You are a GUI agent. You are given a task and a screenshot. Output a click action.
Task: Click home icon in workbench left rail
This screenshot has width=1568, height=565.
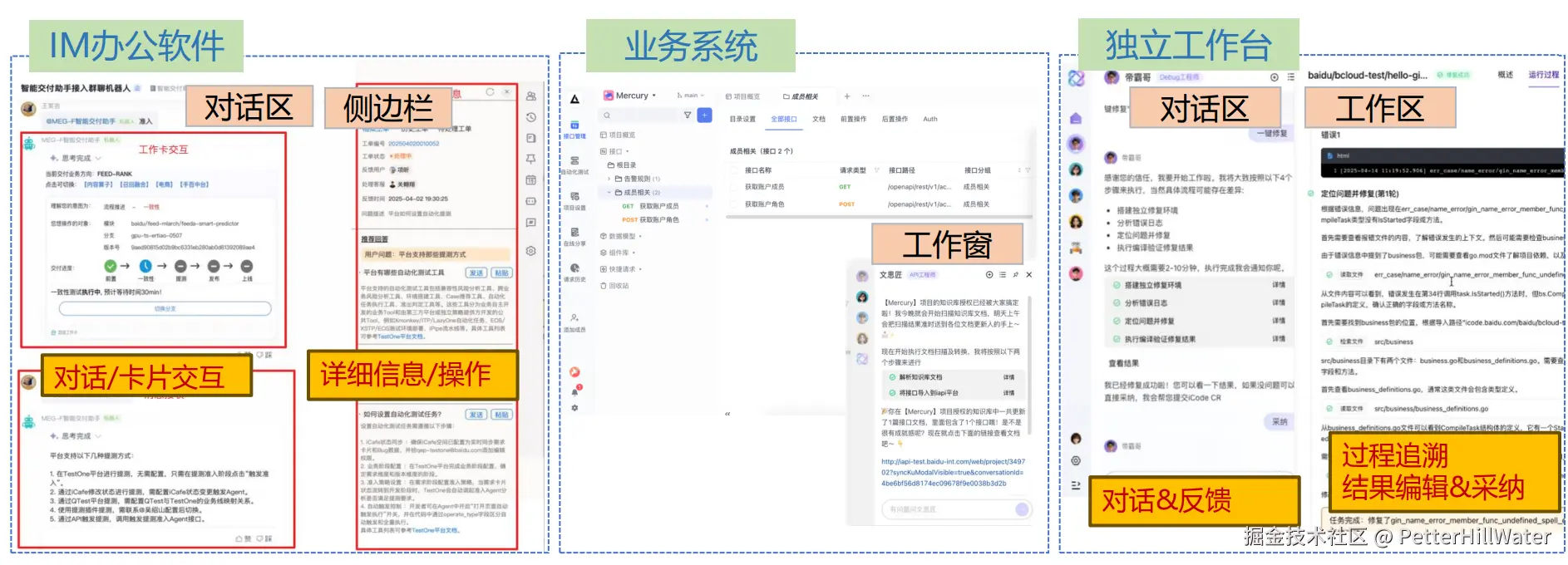click(x=1076, y=118)
